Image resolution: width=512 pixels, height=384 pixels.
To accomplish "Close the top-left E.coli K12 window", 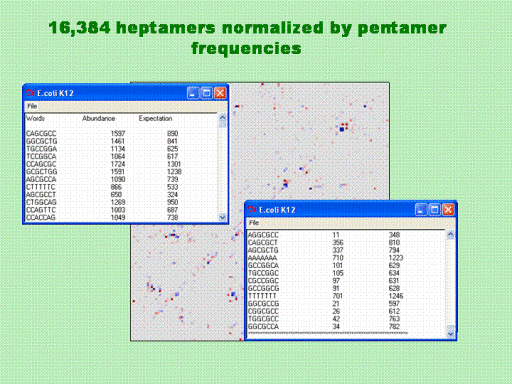I will tap(220, 93).
